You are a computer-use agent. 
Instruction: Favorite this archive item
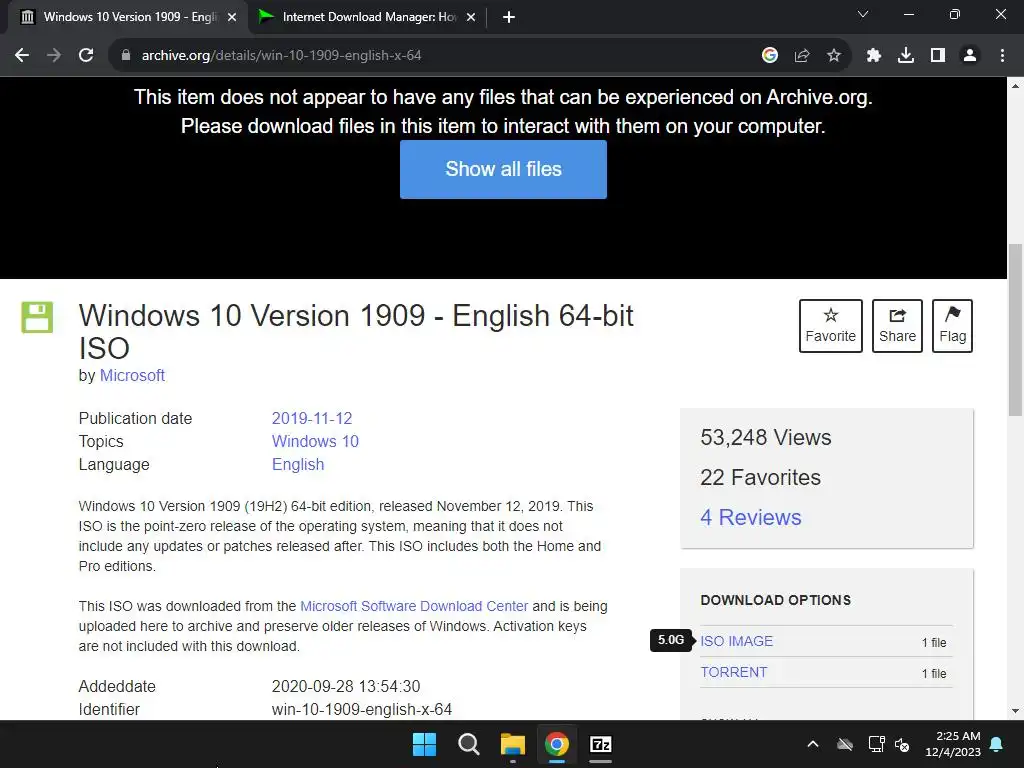[831, 326]
